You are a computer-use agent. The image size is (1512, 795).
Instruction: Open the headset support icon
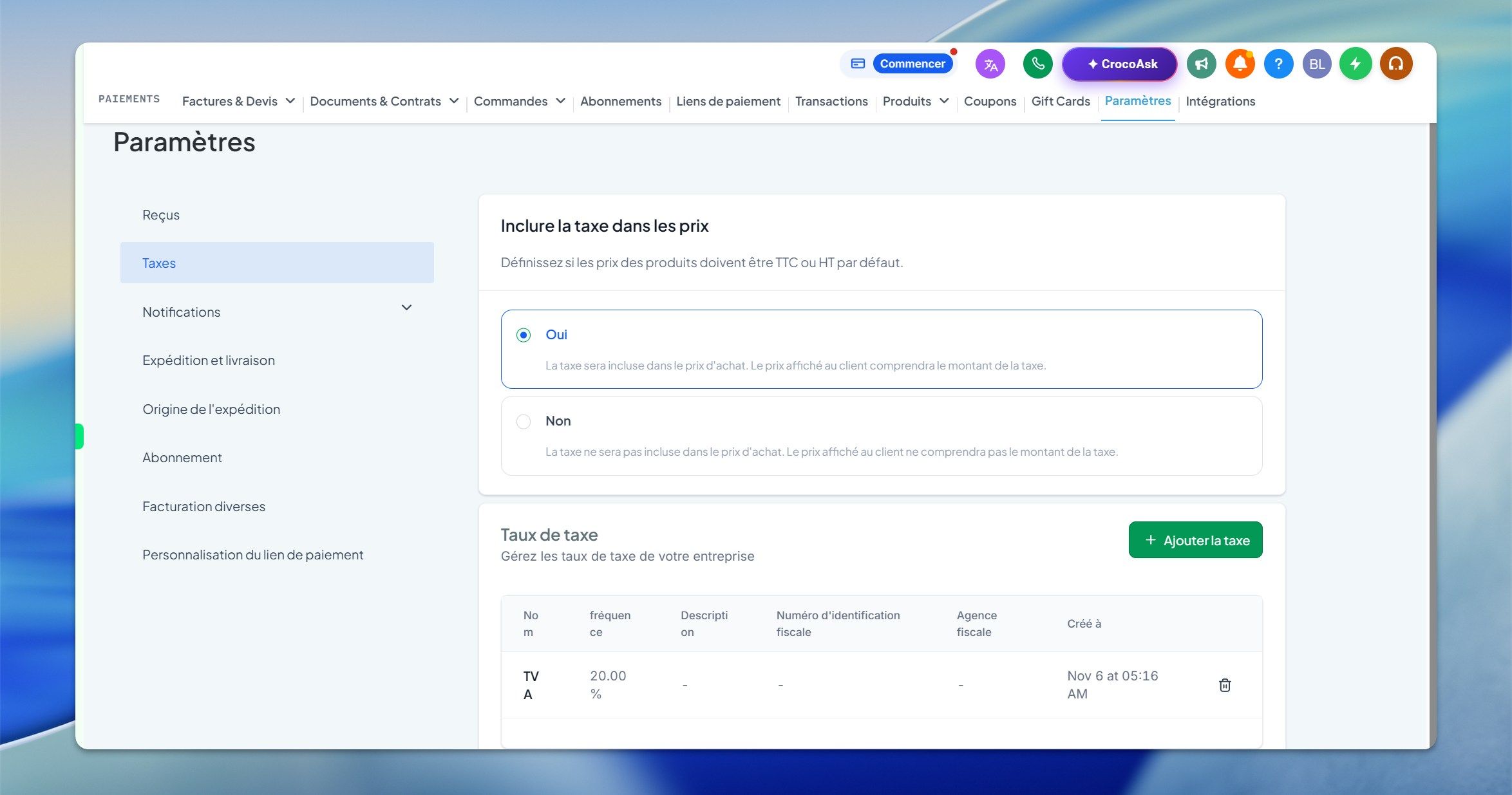pyautogui.click(x=1396, y=64)
